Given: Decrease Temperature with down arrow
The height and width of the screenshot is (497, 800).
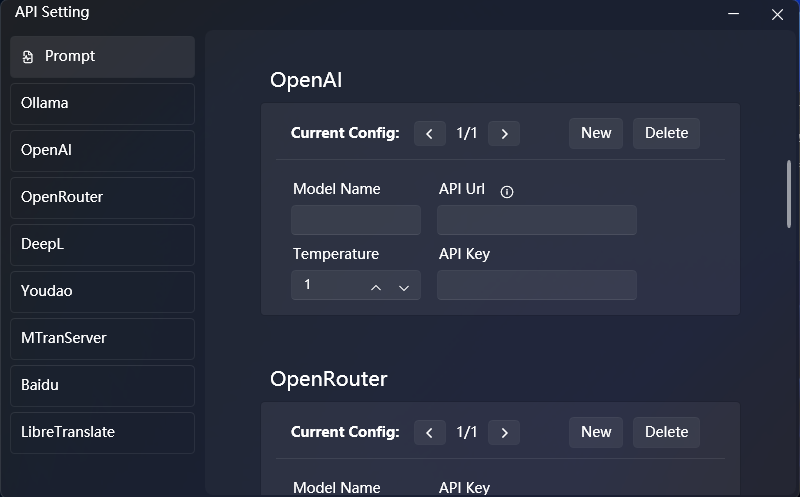Looking at the screenshot, I should click(x=404, y=288).
